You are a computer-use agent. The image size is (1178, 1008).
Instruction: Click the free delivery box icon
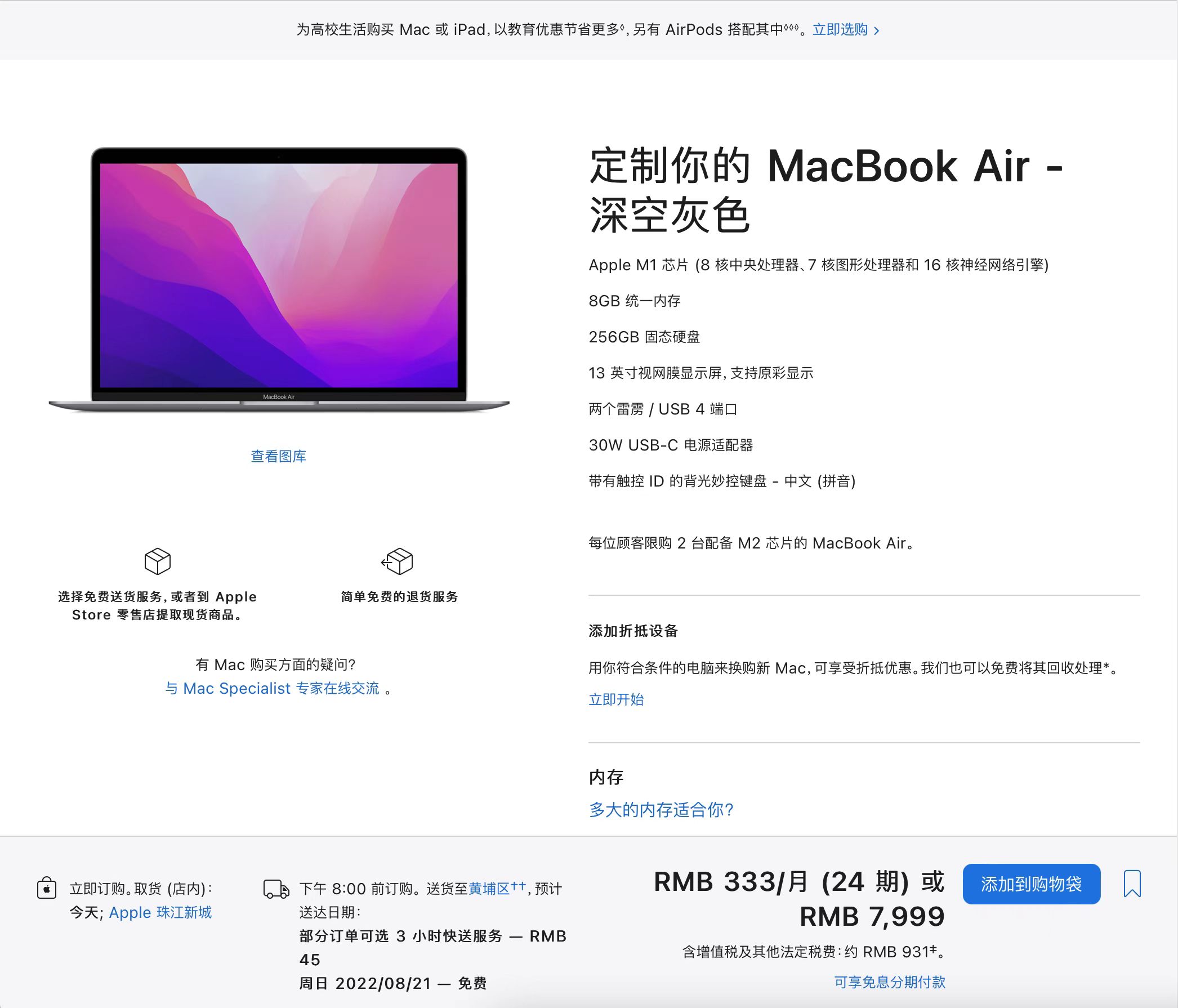[x=158, y=561]
